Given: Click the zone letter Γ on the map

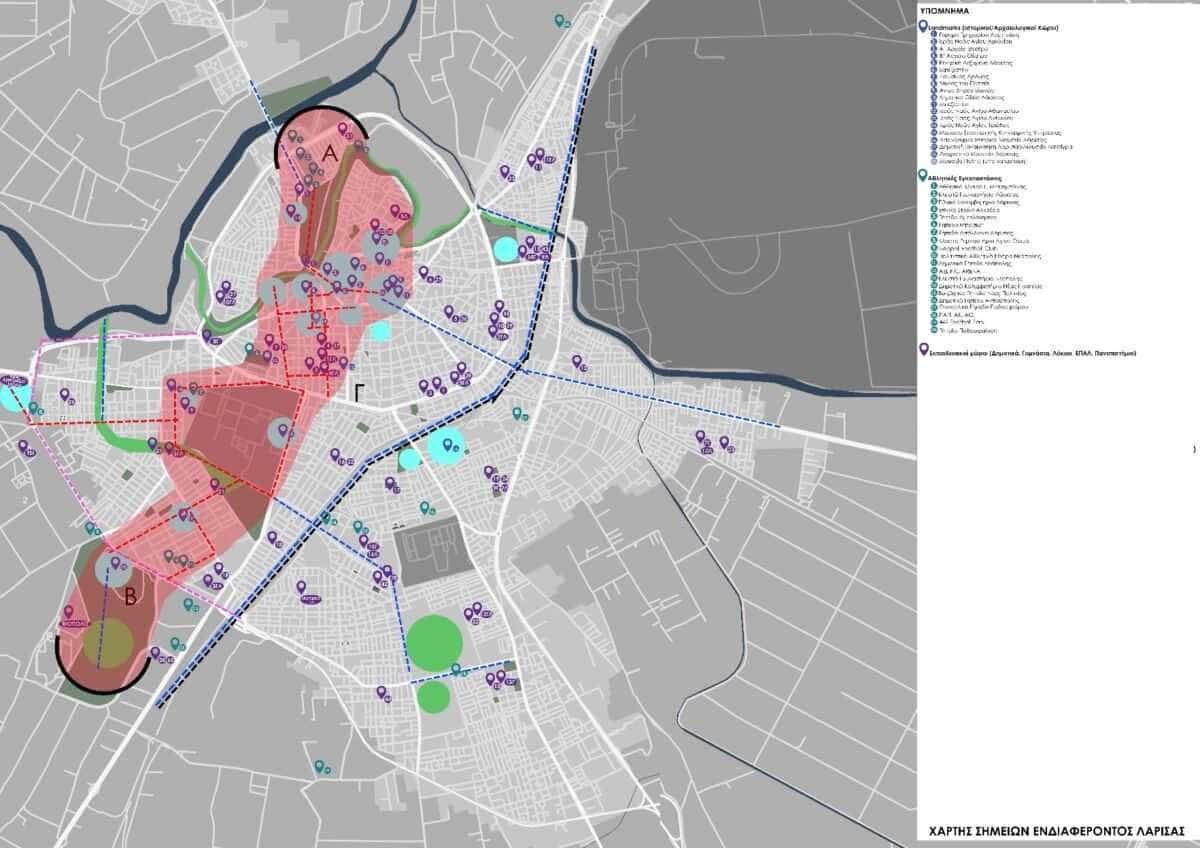Looking at the screenshot, I should (x=357, y=392).
